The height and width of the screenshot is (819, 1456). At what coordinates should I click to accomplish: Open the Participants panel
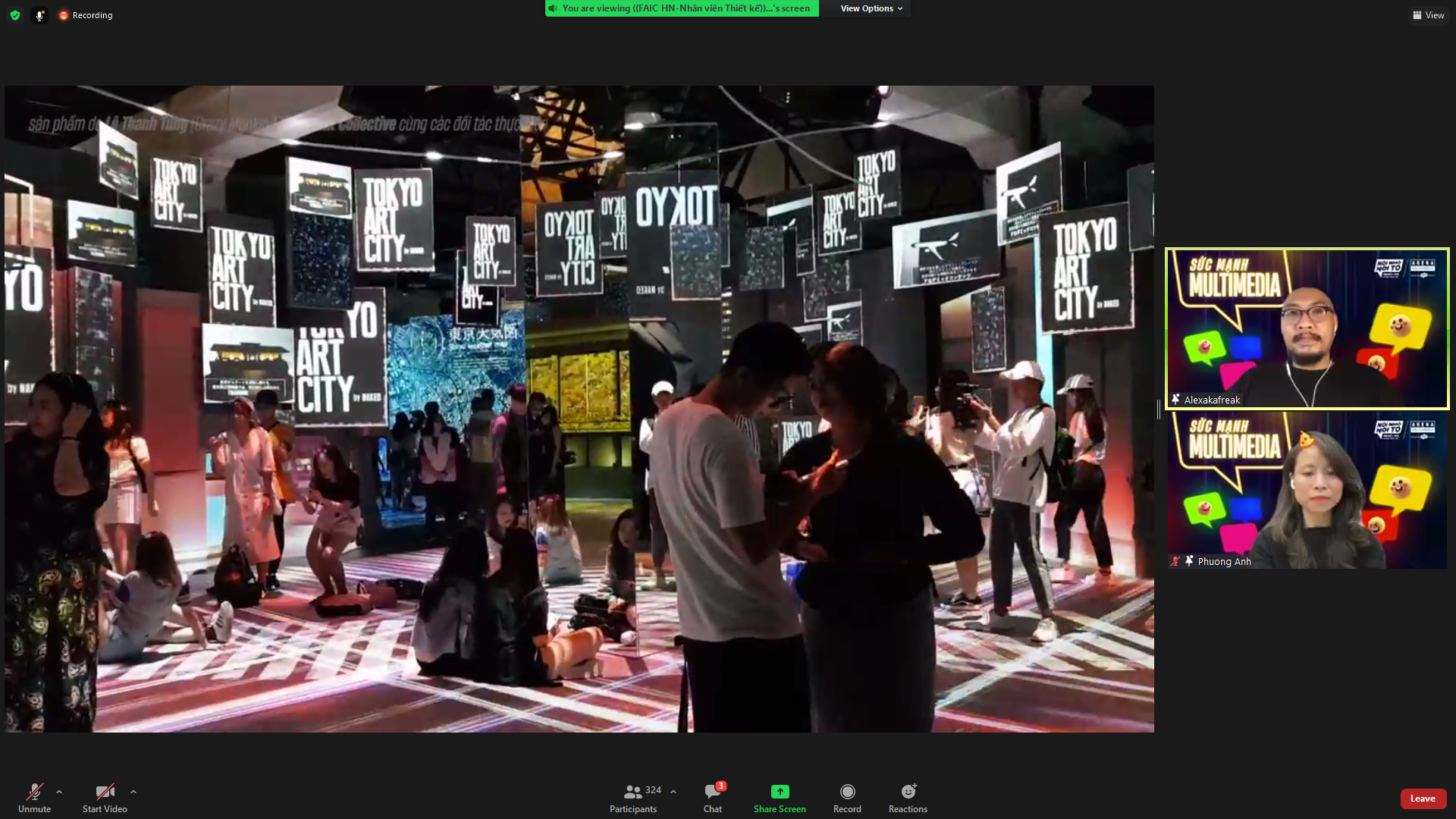click(x=633, y=798)
